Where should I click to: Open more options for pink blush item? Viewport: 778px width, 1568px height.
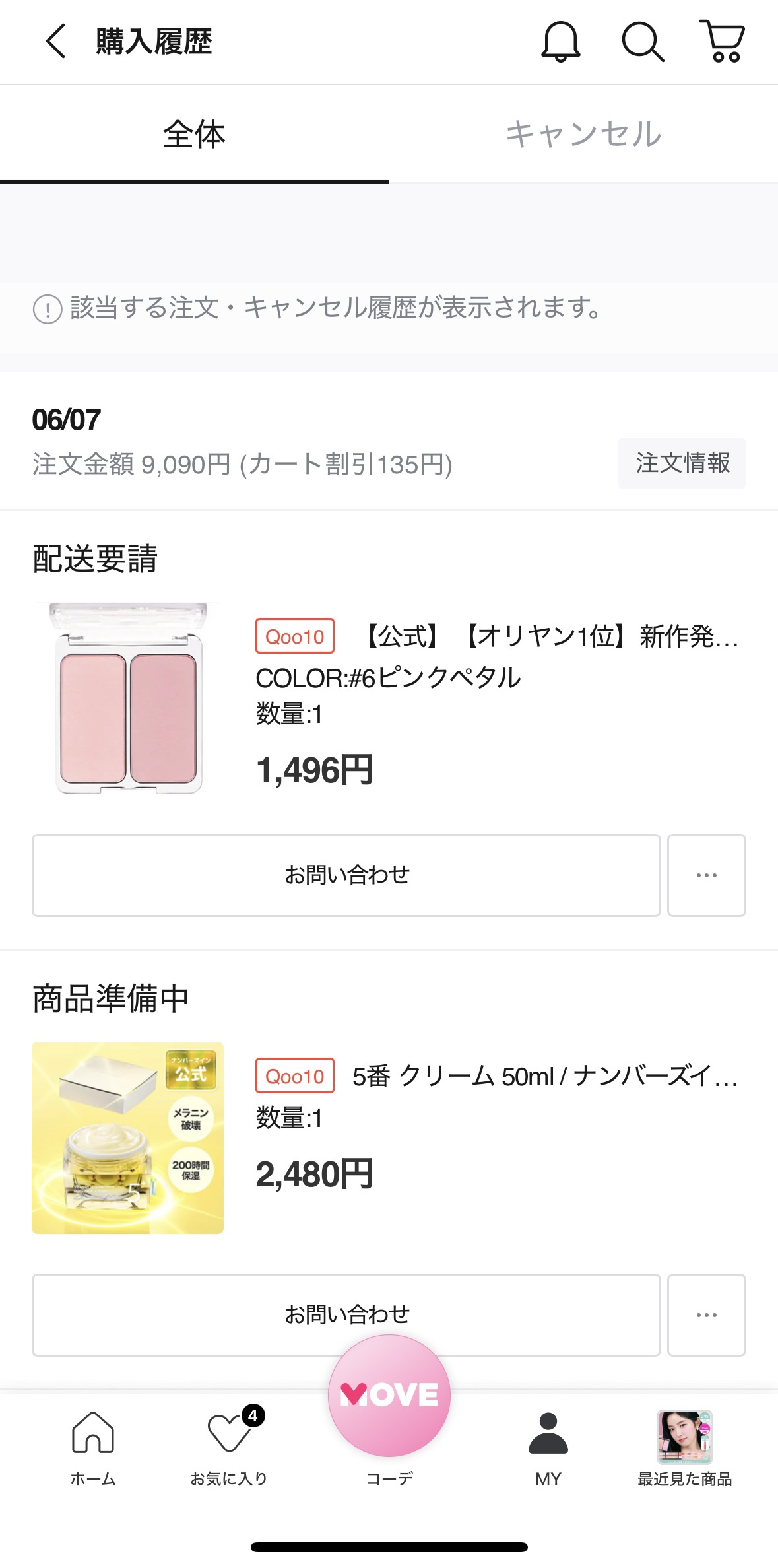coord(706,875)
